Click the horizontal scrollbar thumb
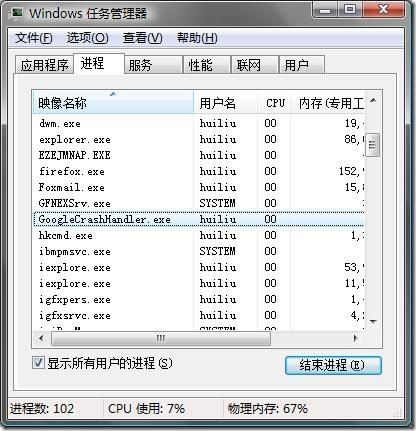The height and width of the screenshot is (431, 416). [x=161, y=338]
